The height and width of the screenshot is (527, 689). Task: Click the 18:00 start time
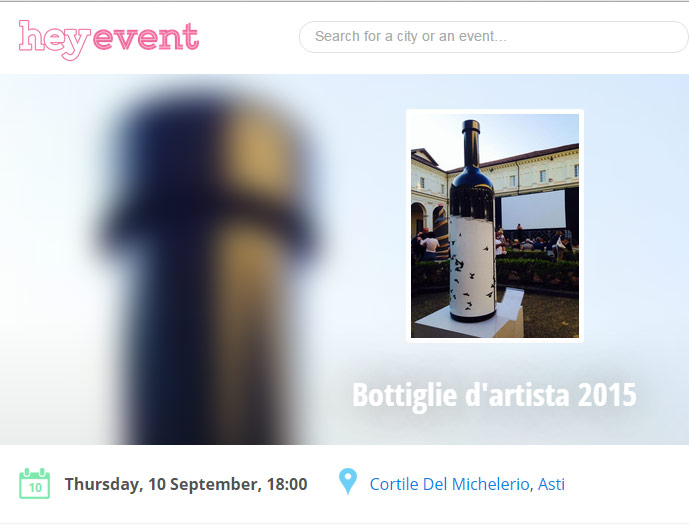(x=287, y=484)
